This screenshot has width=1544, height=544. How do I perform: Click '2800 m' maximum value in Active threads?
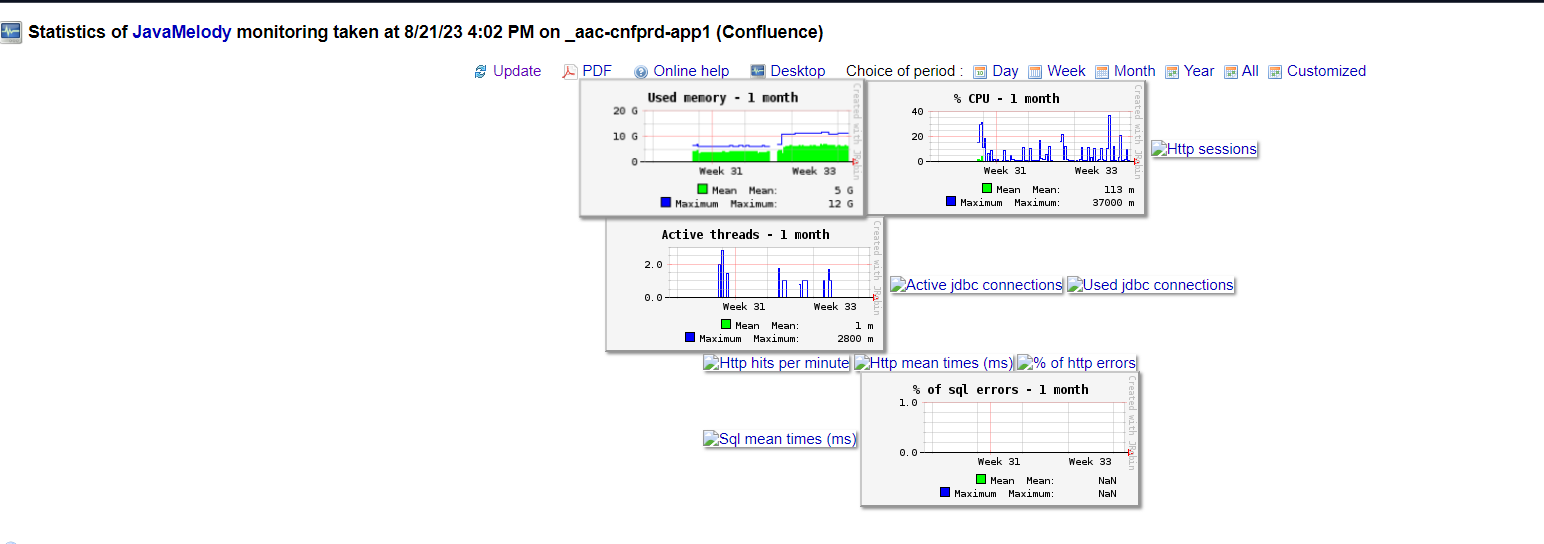click(x=853, y=339)
